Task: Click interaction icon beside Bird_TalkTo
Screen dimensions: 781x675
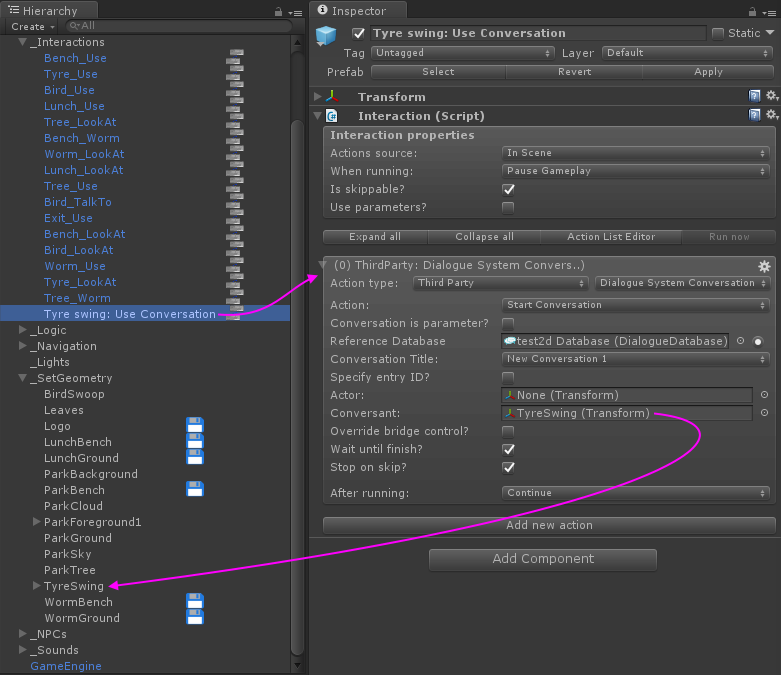Action: point(235,202)
